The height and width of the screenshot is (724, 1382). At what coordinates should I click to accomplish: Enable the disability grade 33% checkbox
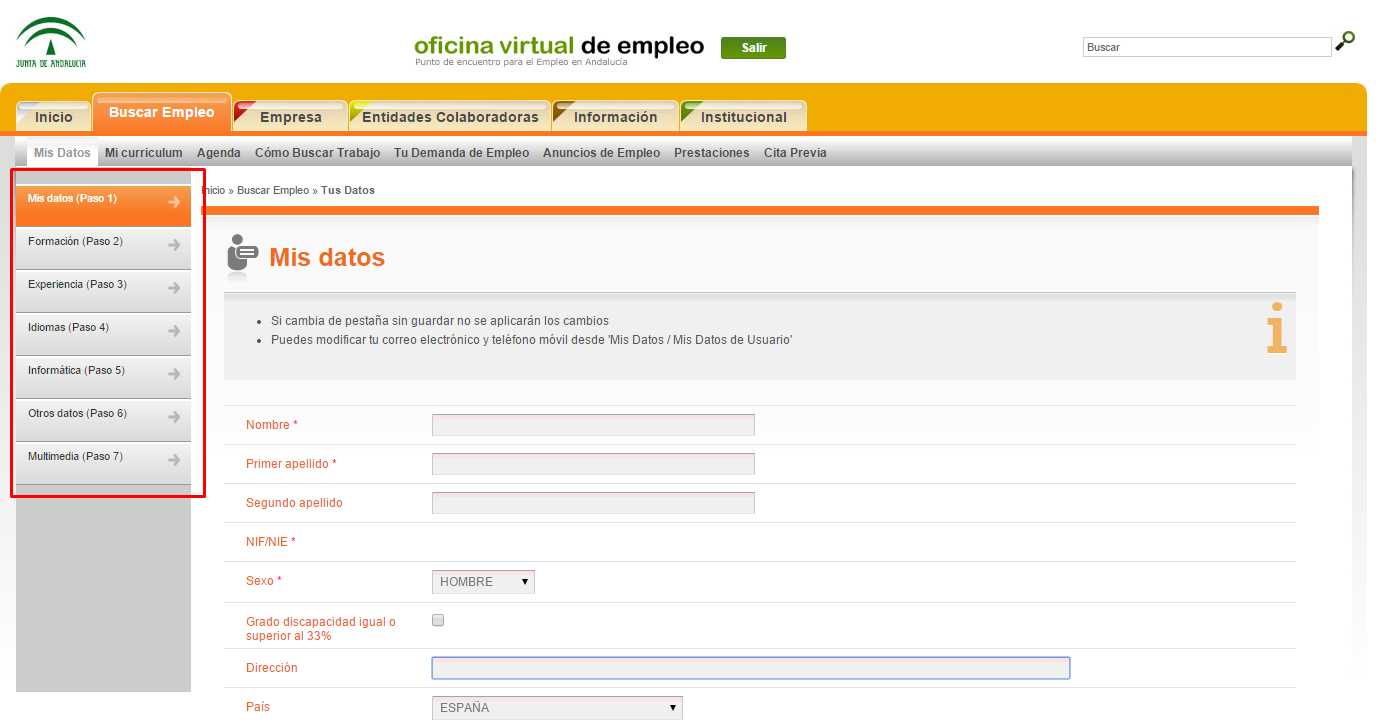437,620
